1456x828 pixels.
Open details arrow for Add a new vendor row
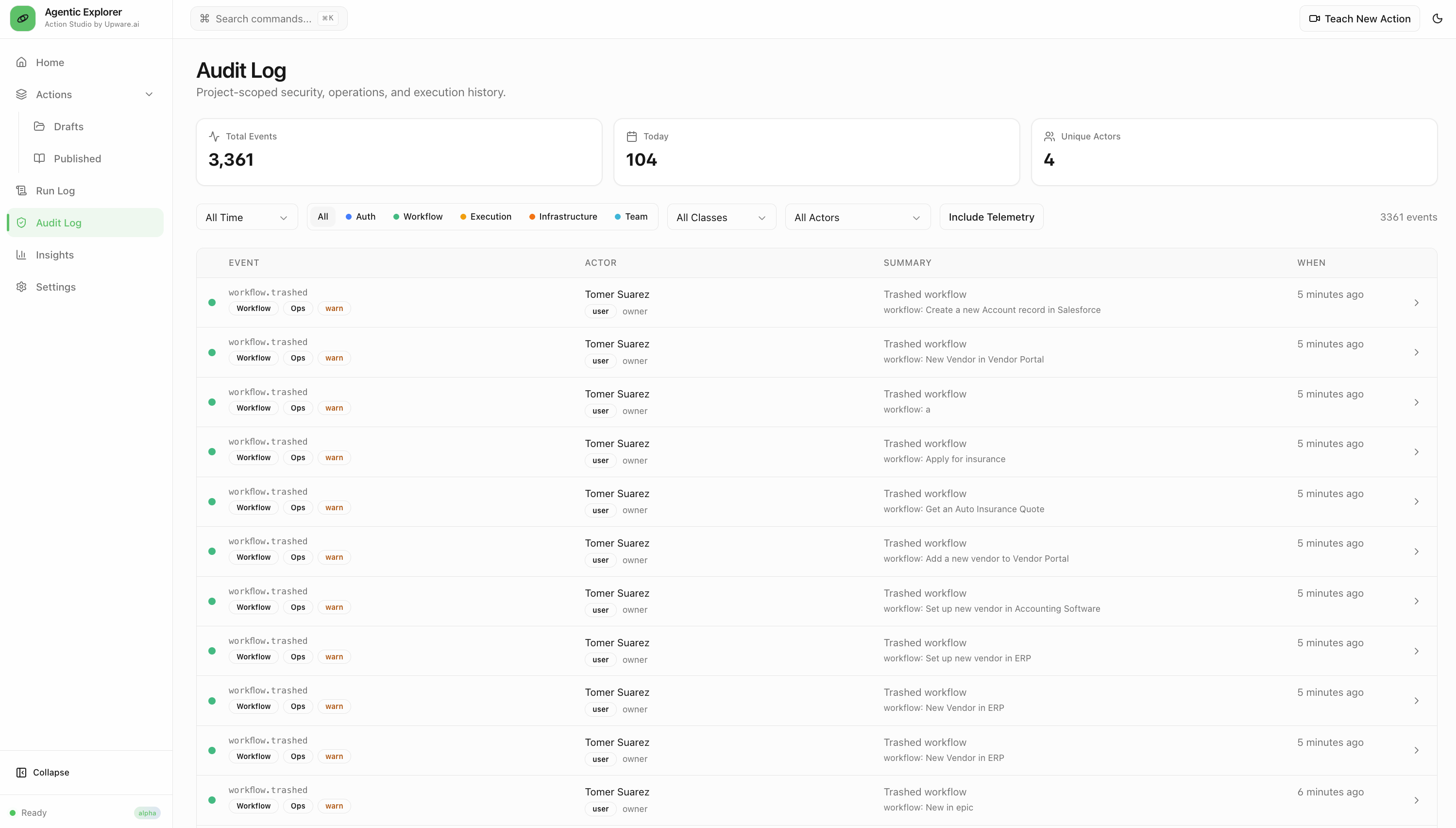[x=1416, y=551]
